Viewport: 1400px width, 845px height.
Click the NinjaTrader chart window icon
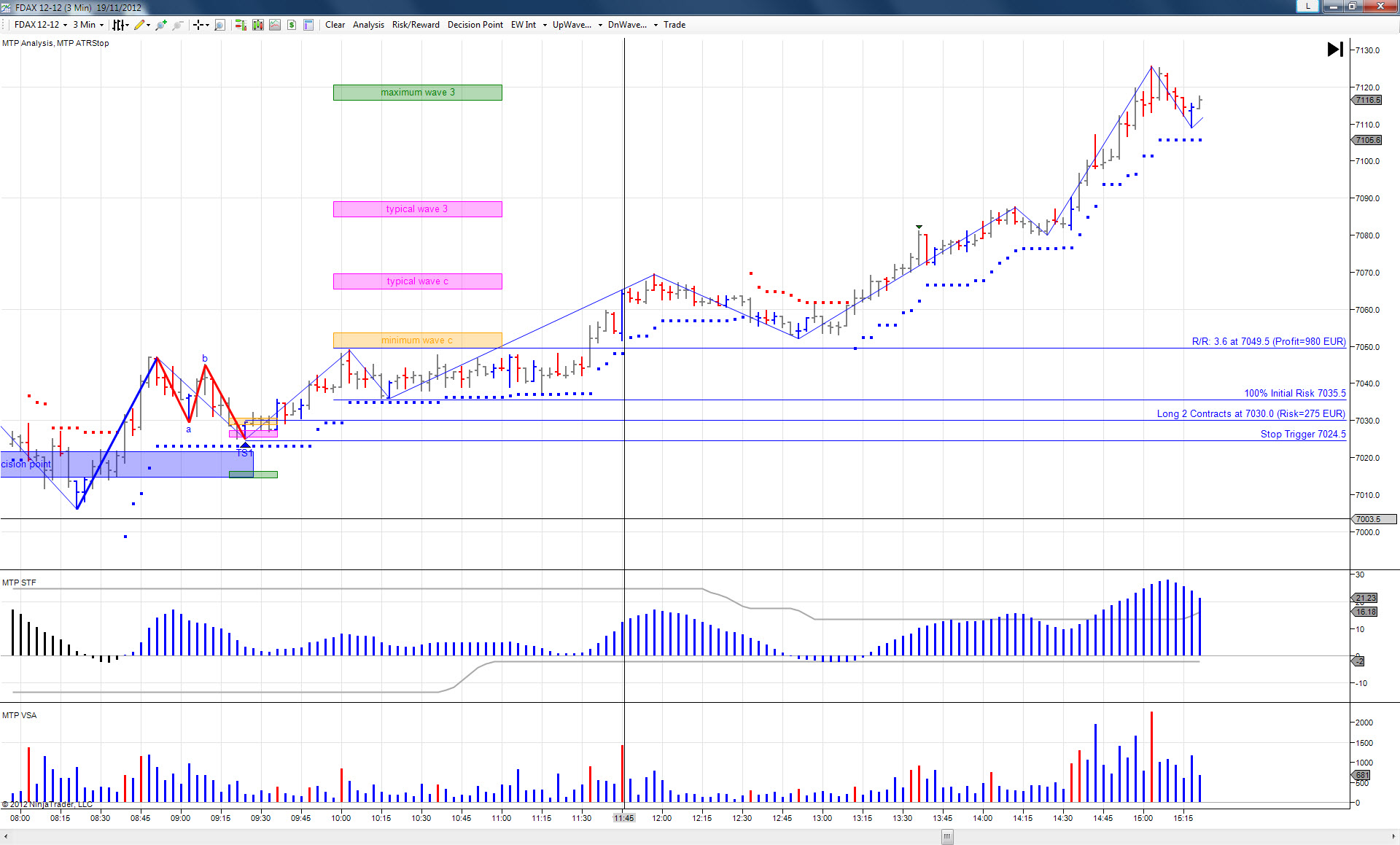click(x=7, y=7)
